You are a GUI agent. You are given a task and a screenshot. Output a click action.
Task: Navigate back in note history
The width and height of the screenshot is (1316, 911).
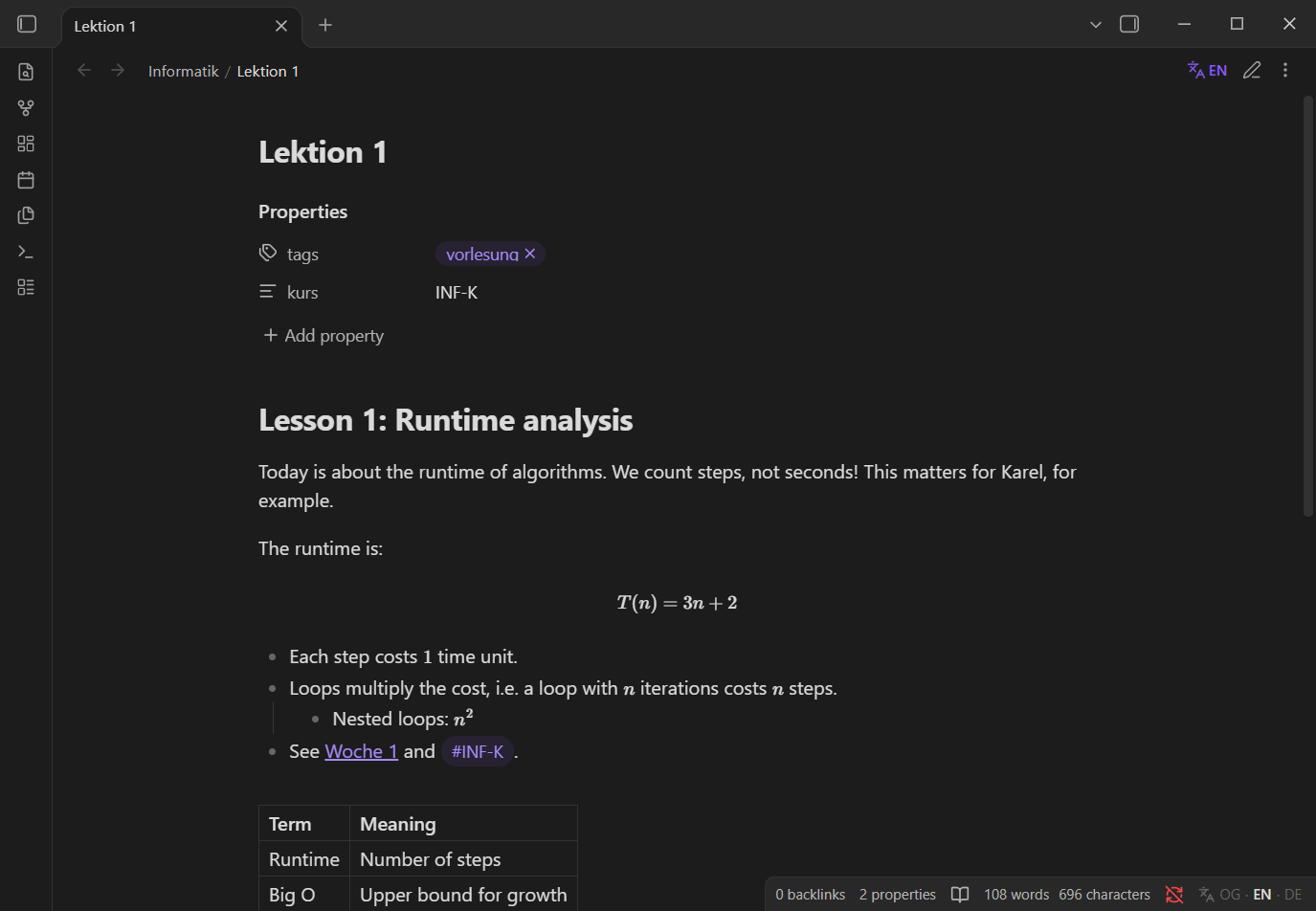click(84, 70)
